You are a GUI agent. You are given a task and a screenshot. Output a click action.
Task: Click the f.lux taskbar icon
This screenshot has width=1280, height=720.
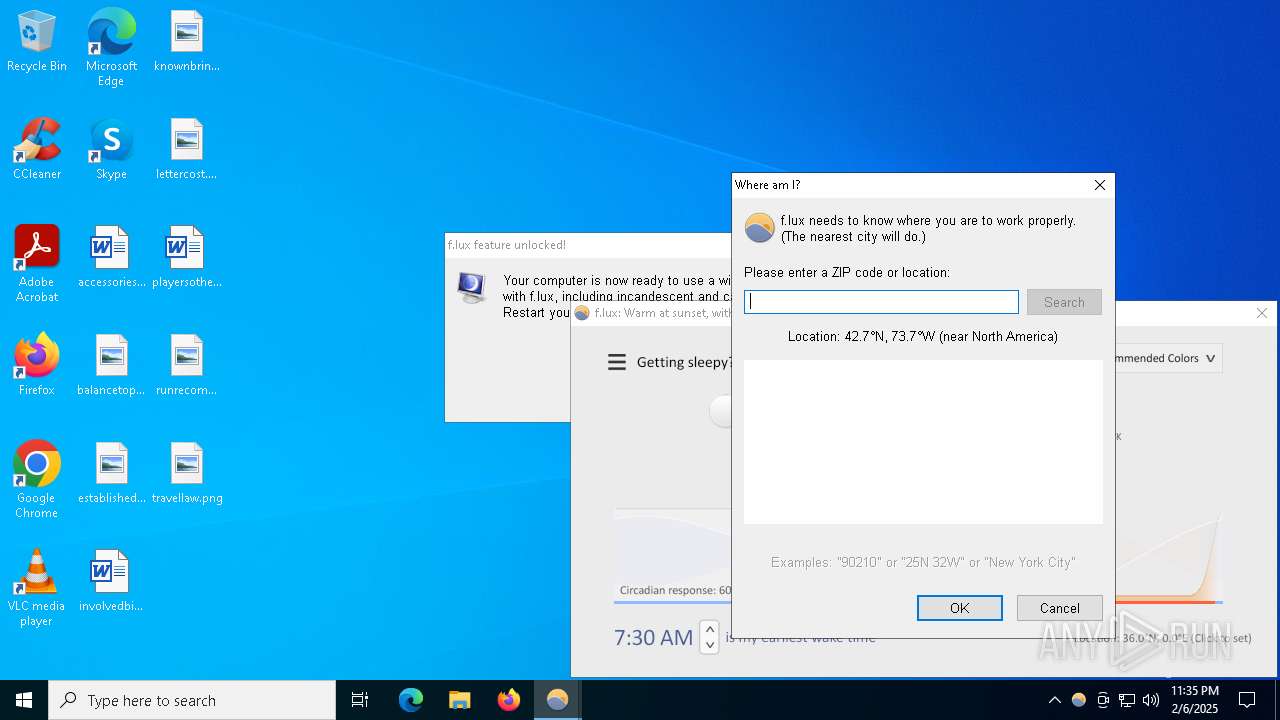coord(557,700)
